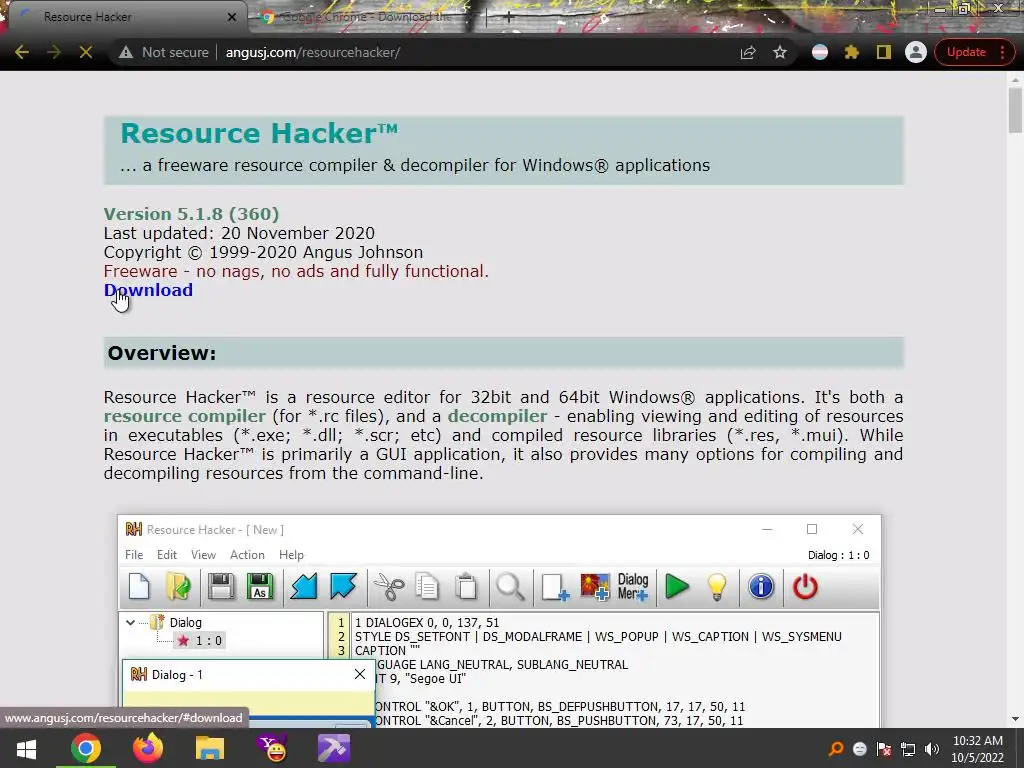This screenshot has height=768, width=1024.
Task: Click the address bar URL angusj.com/resourcehacker/
Action: pyautogui.click(x=313, y=52)
